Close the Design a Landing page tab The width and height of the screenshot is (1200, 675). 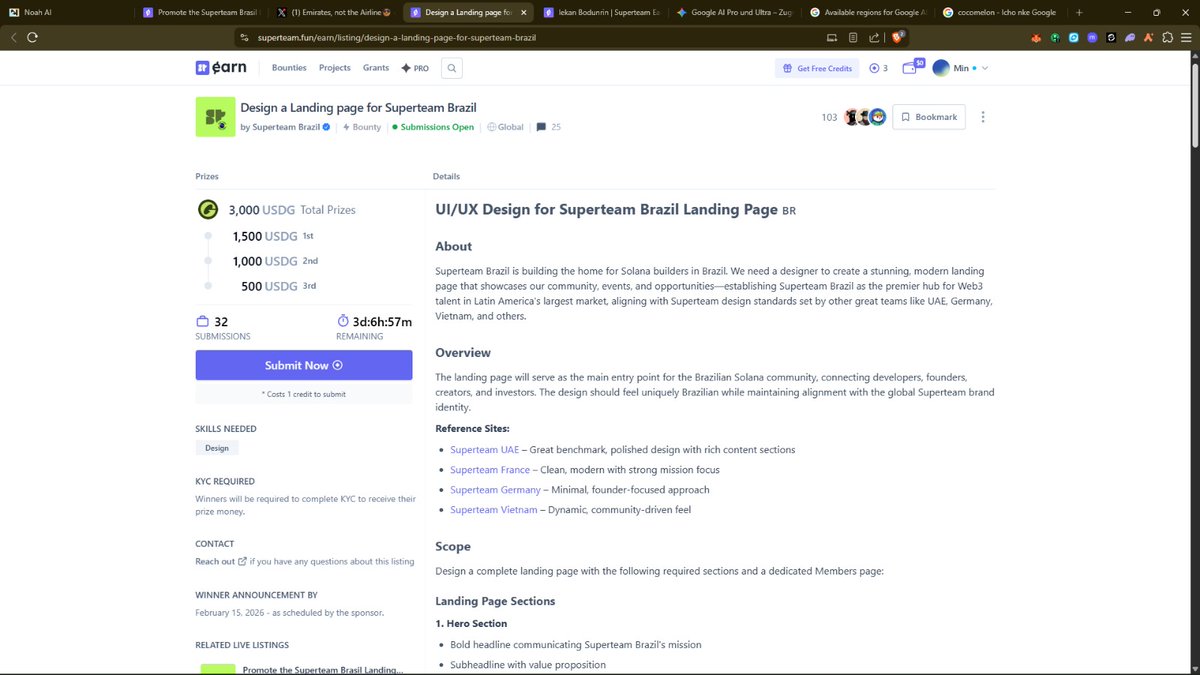[525, 12]
